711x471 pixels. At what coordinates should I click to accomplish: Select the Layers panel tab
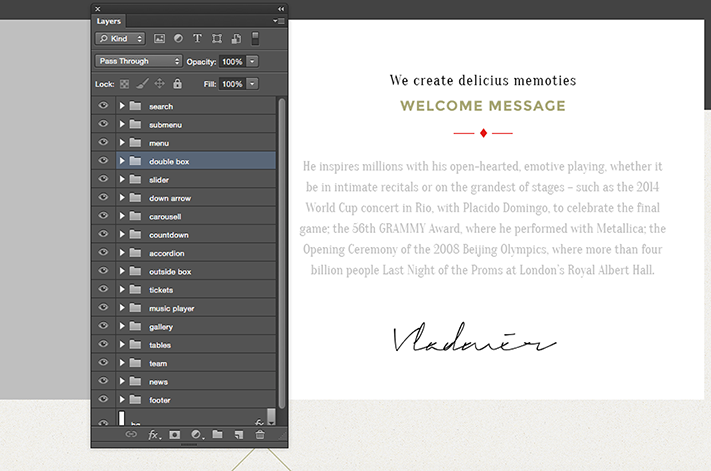coord(109,21)
